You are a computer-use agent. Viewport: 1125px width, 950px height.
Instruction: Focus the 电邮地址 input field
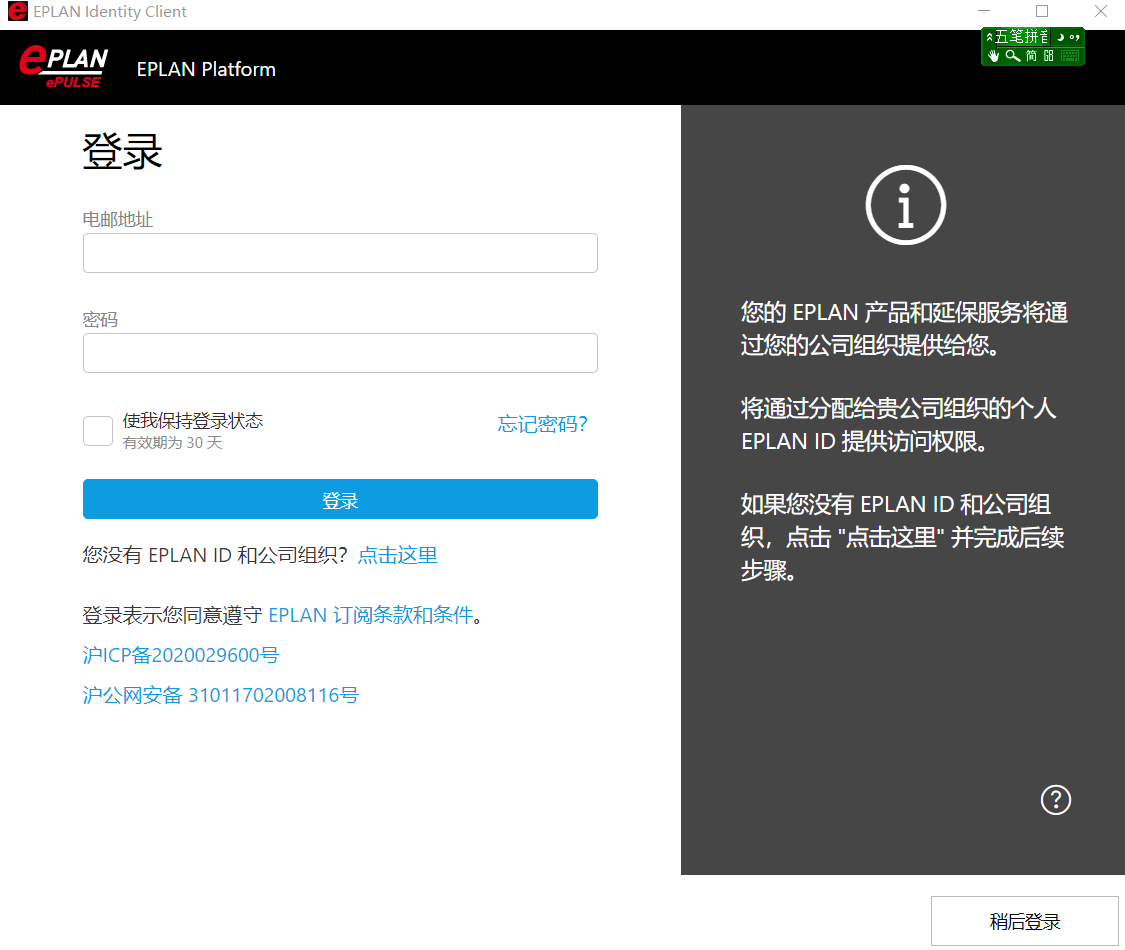coord(340,253)
